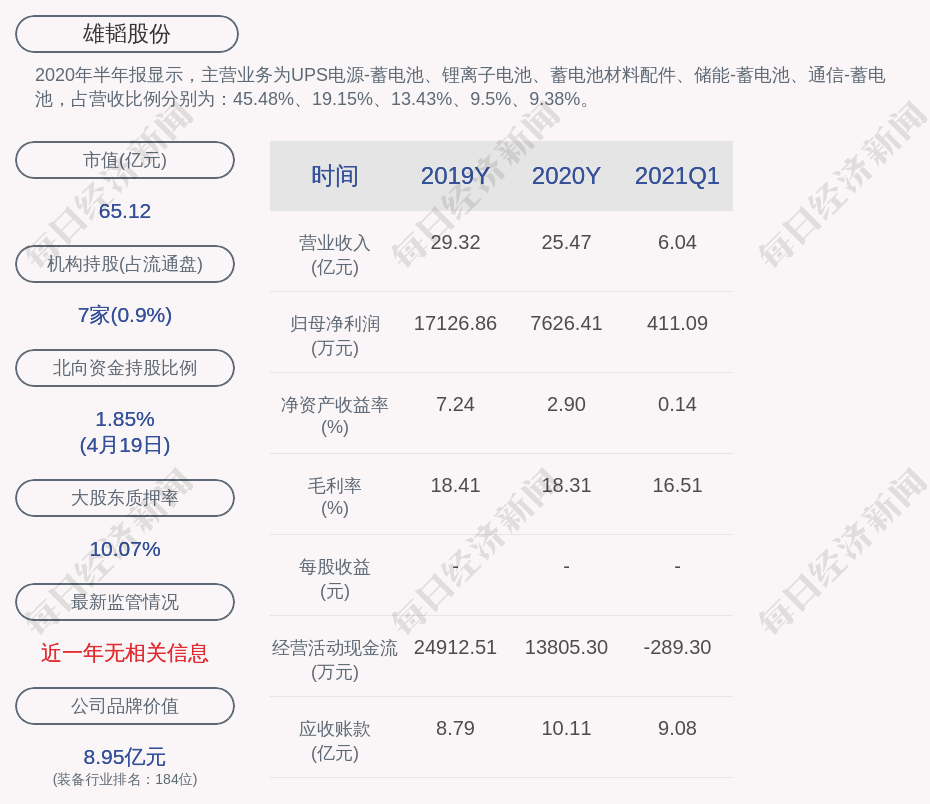Click the 雄韬股份 company name pill
Image resolution: width=930 pixels, height=804 pixels.
point(126,34)
